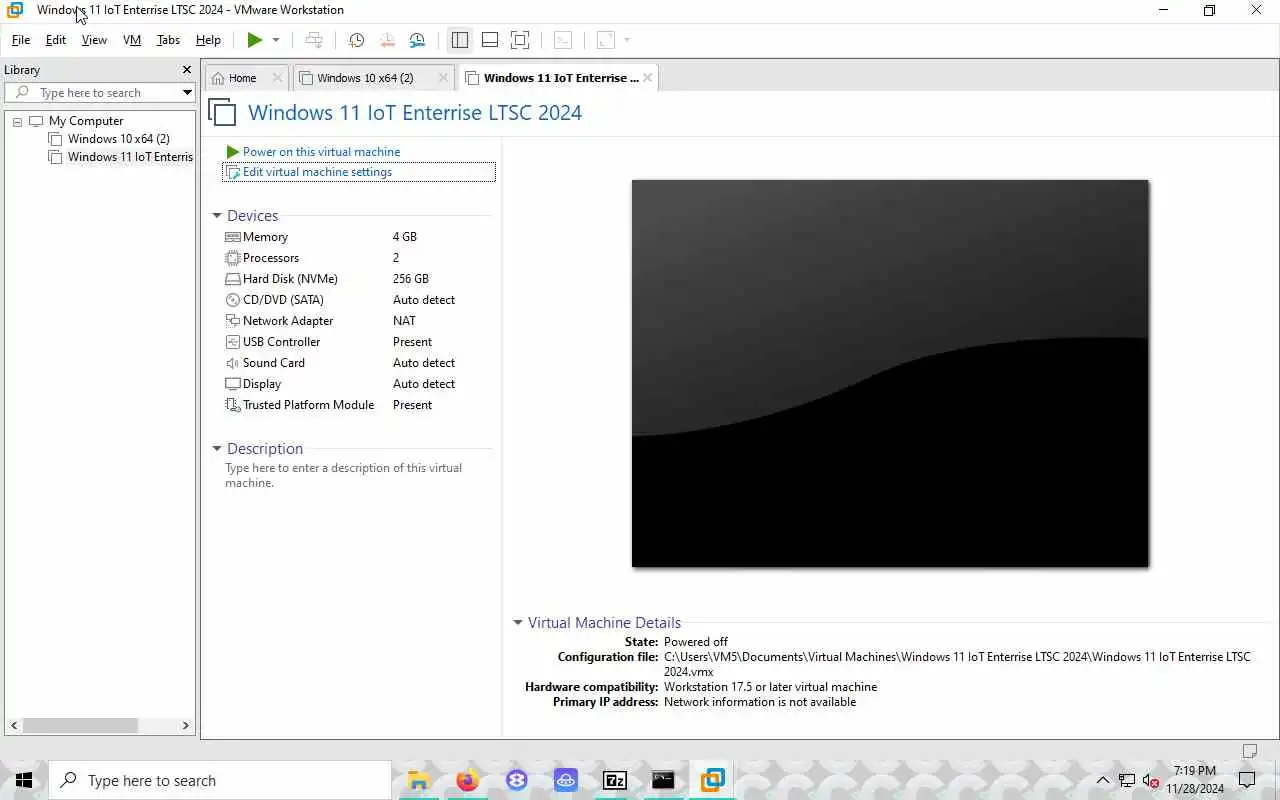The image size is (1280, 800).
Task: Select Windows 11 IoT Enterprise in library tree
Action: (x=130, y=157)
